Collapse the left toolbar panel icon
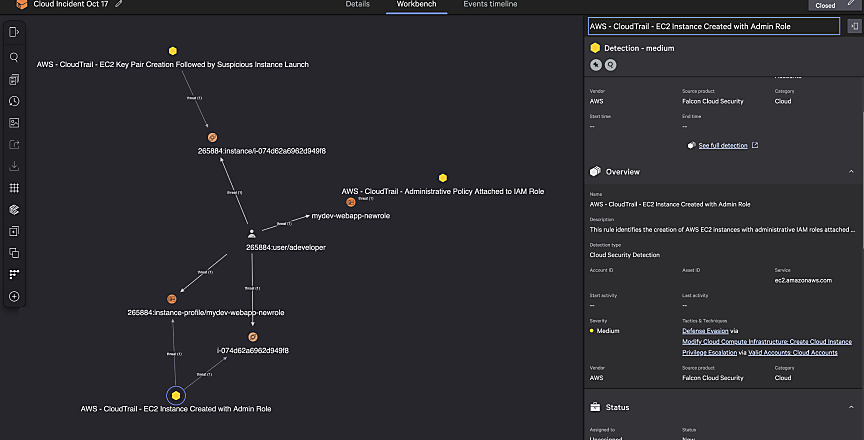This screenshot has width=864, height=440. [14, 32]
